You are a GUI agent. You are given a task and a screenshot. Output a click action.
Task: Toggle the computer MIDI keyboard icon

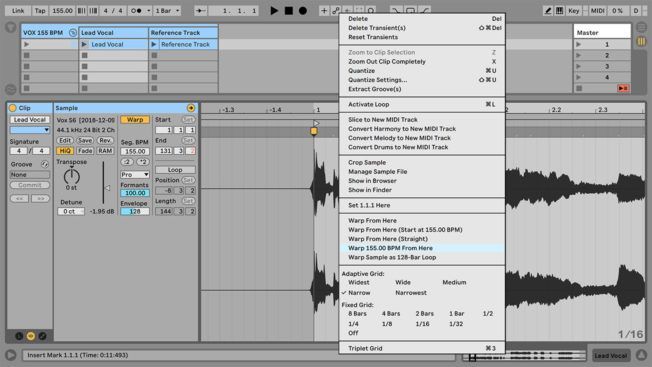(x=560, y=11)
